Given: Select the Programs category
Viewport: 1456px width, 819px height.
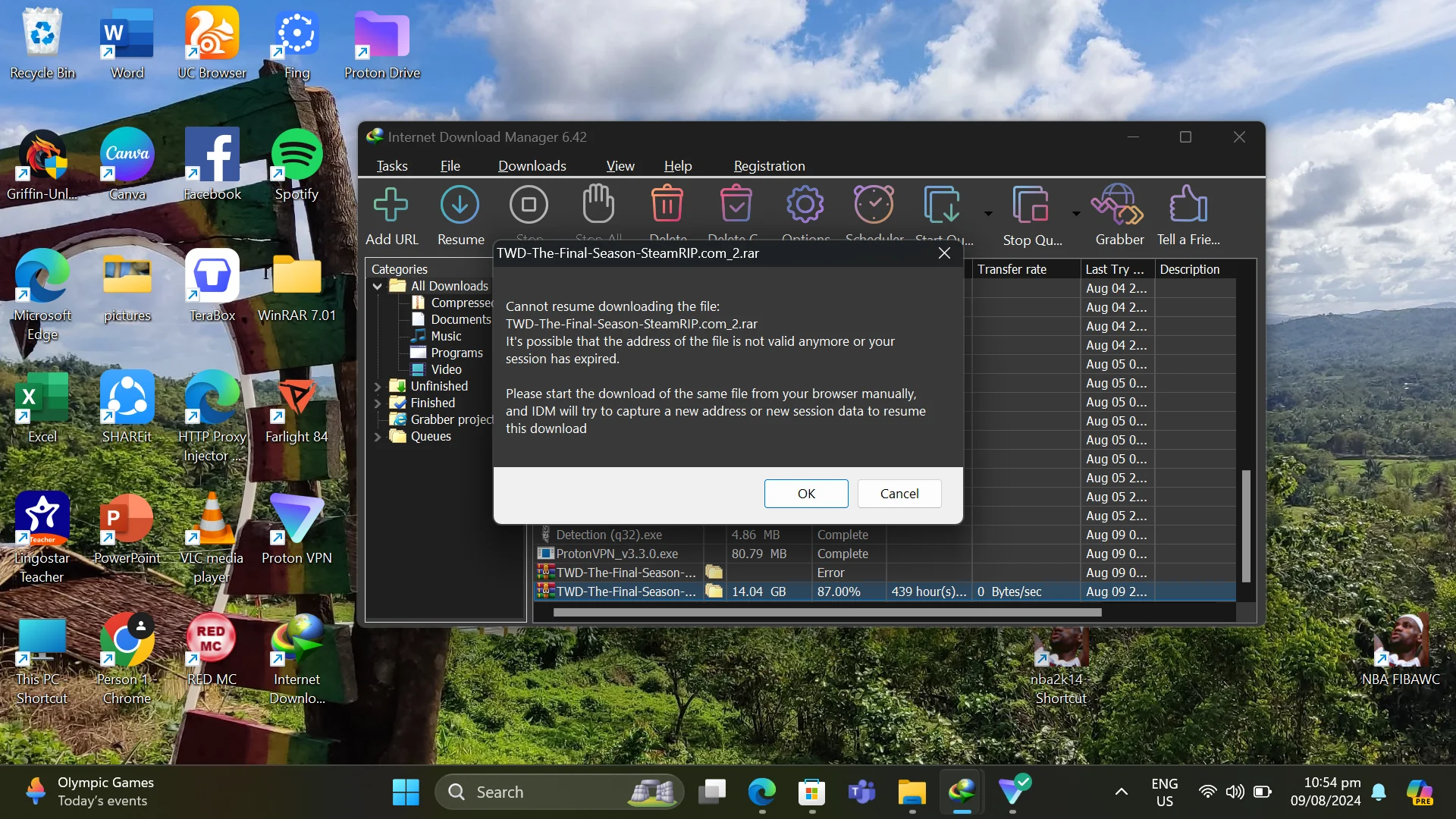Looking at the screenshot, I should [x=447, y=353].
